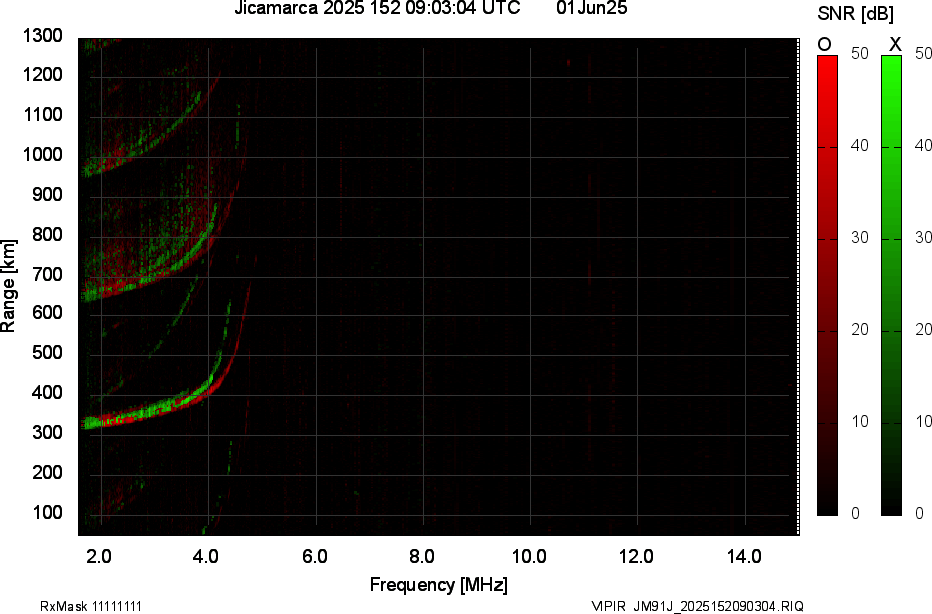Click the 1000 range tick label
Image resolution: width=932 pixels, height=614 pixels.
coord(43,155)
